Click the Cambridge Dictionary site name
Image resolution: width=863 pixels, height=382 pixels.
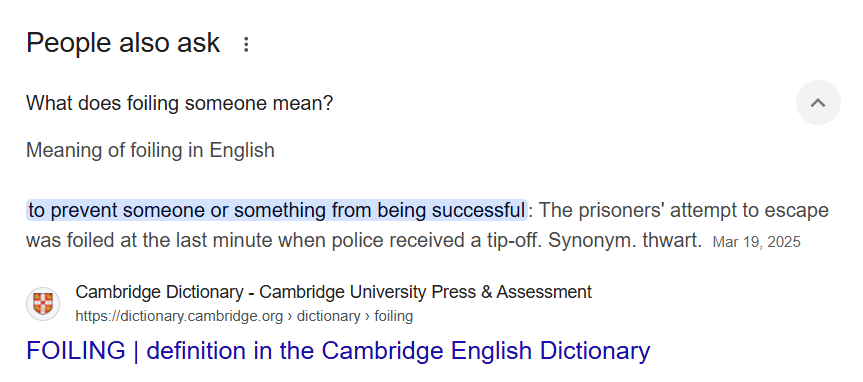tap(159, 292)
